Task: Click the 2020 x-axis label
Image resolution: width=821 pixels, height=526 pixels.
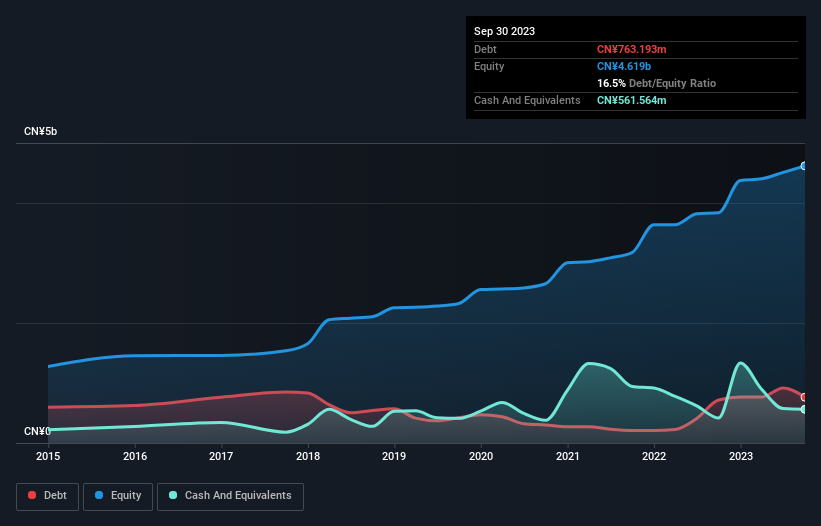Action: (481, 456)
